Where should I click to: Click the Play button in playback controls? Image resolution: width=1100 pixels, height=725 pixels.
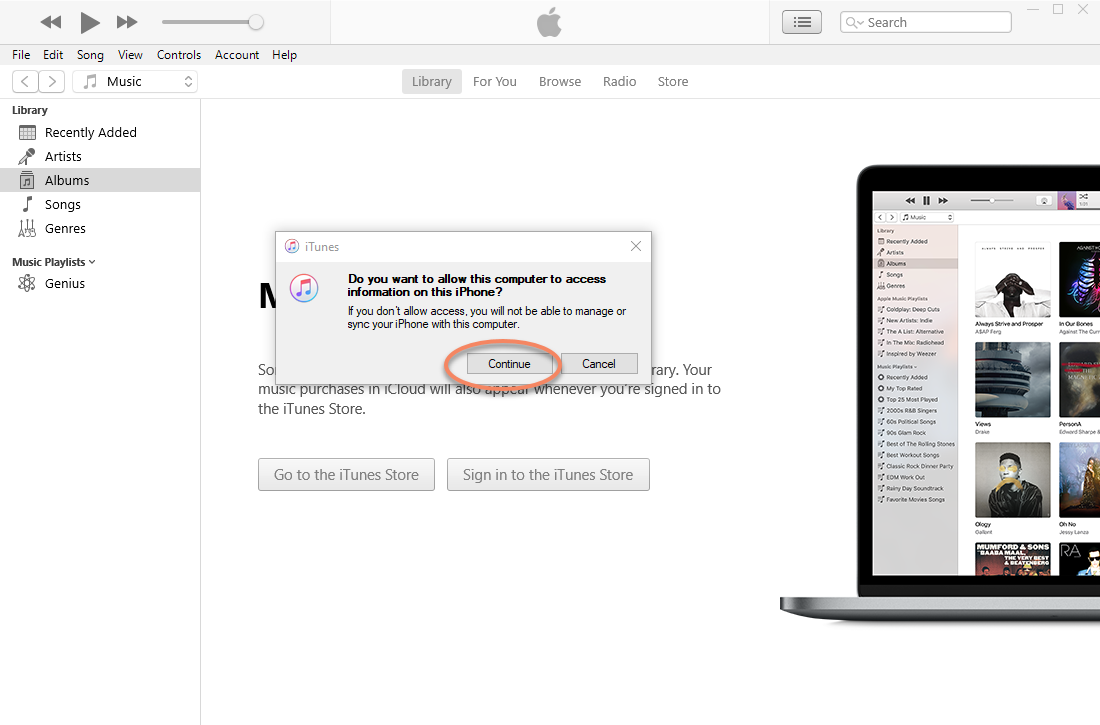click(x=90, y=22)
